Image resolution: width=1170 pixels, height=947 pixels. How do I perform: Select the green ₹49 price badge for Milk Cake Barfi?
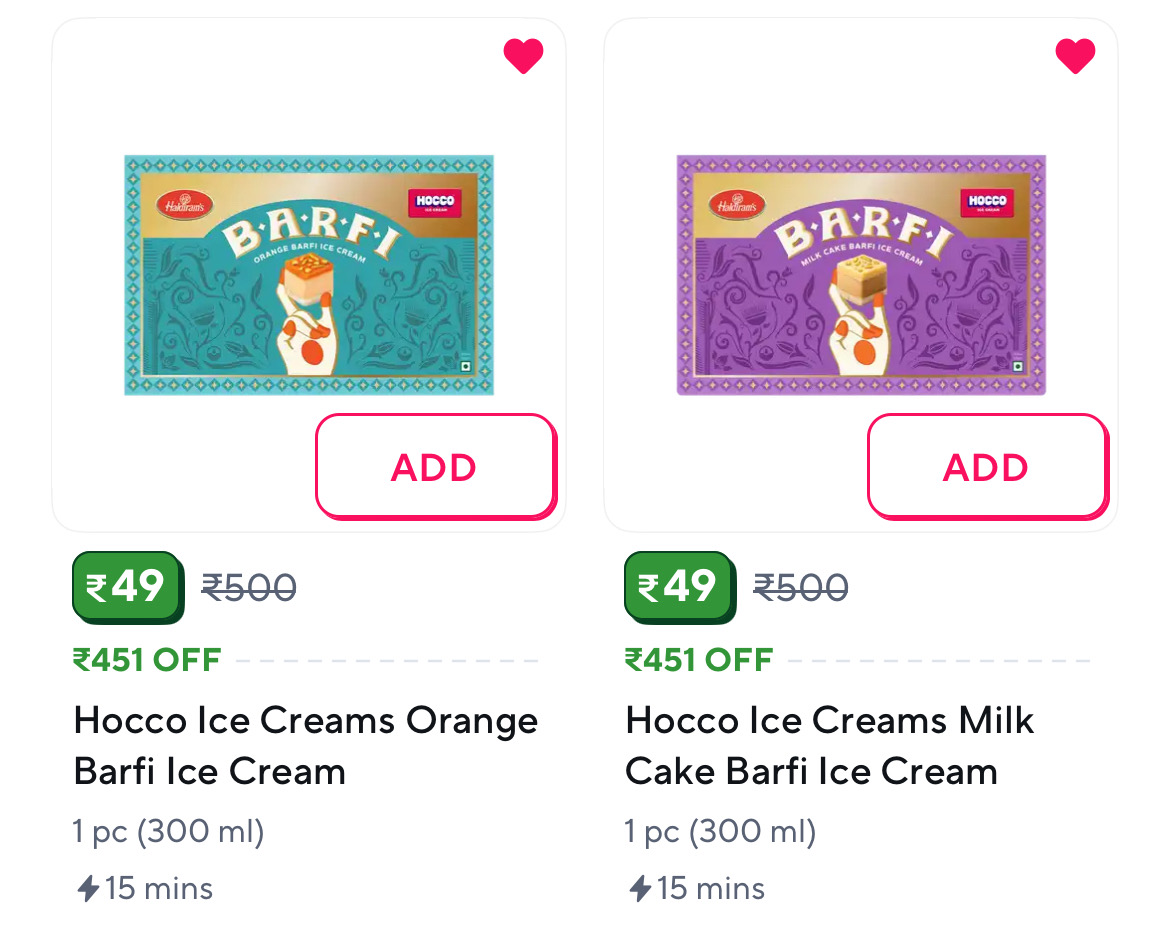[679, 587]
